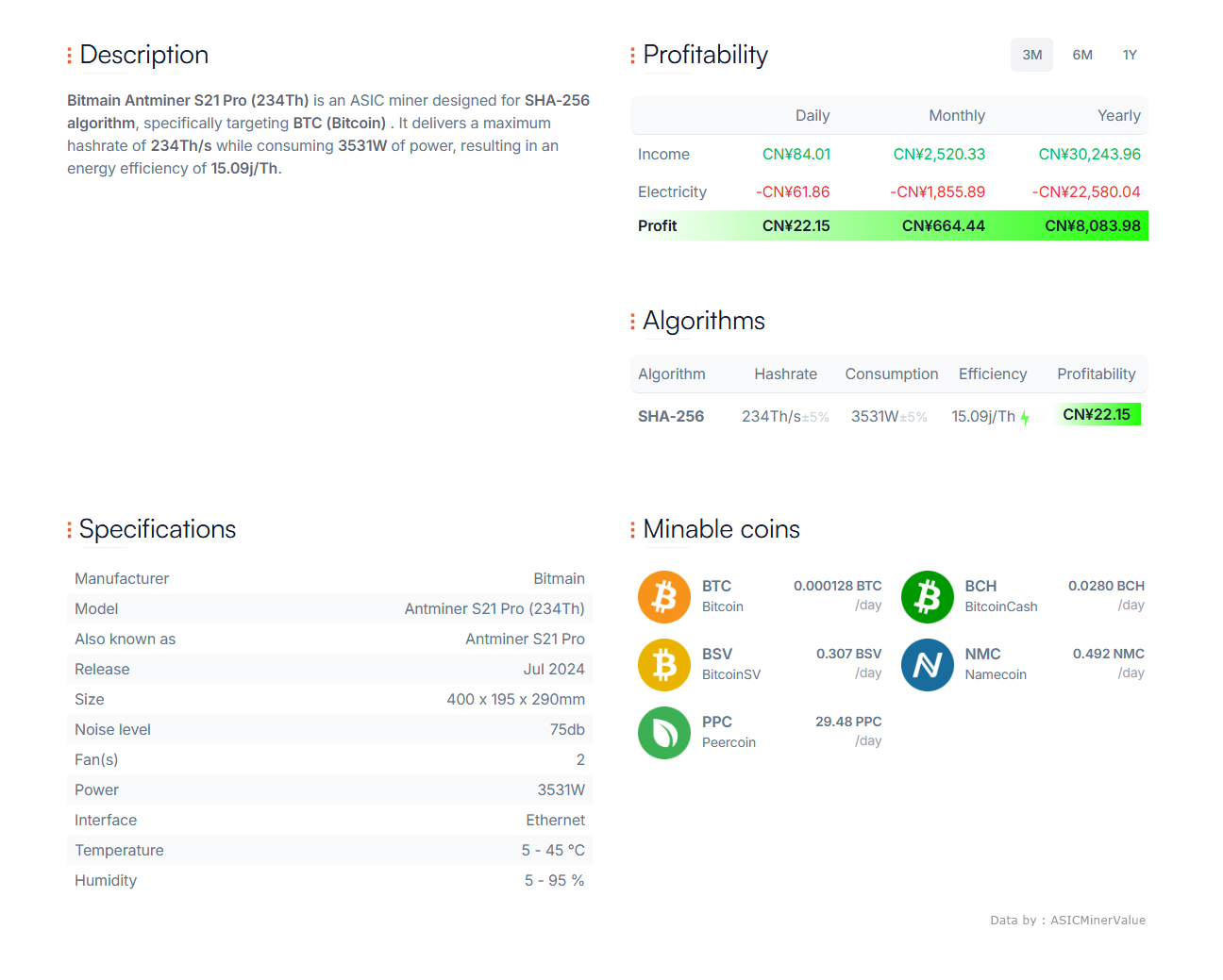The image size is (1223, 980).
Task: Click the Release value Jul 2024
Action: (554, 669)
